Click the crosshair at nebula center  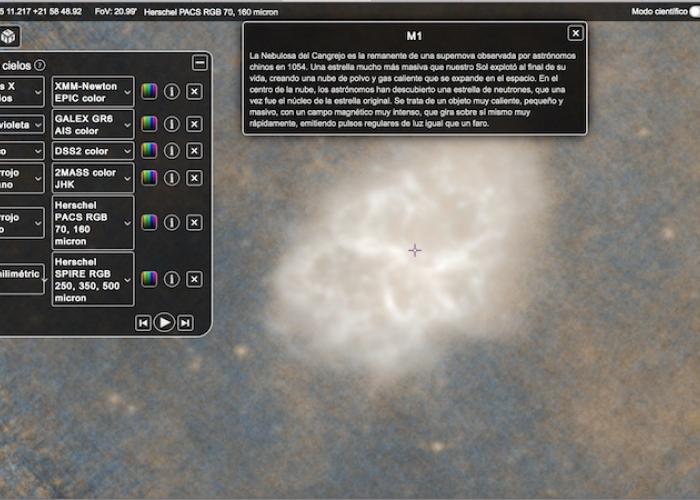(415, 250)
